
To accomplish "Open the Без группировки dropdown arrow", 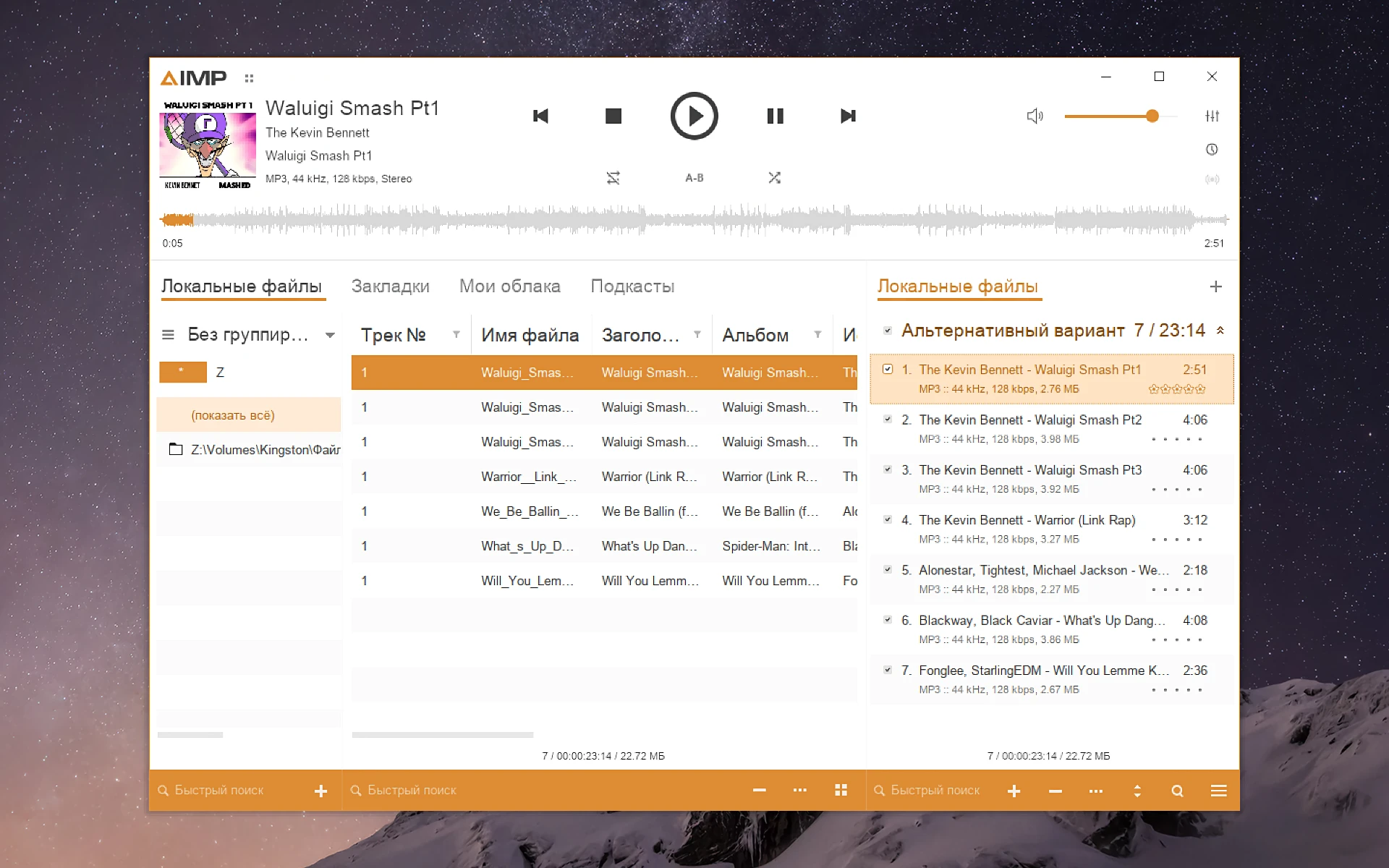I will pos(330,335).
